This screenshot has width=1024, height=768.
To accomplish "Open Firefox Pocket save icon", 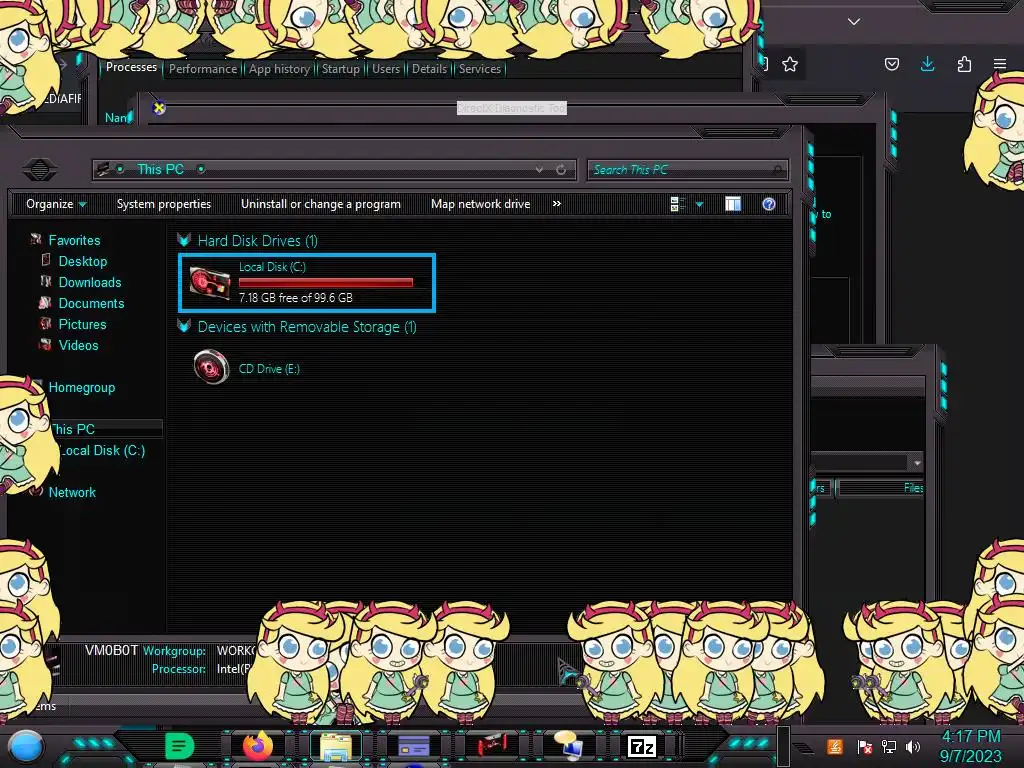I will [891, 64].
